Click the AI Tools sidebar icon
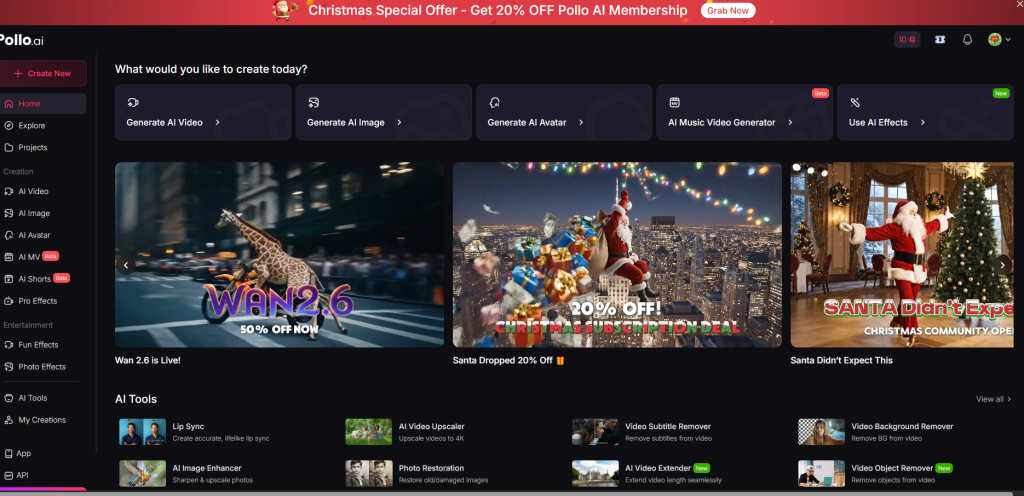The height and width of the screenshot is (496, 1024). 8,398
